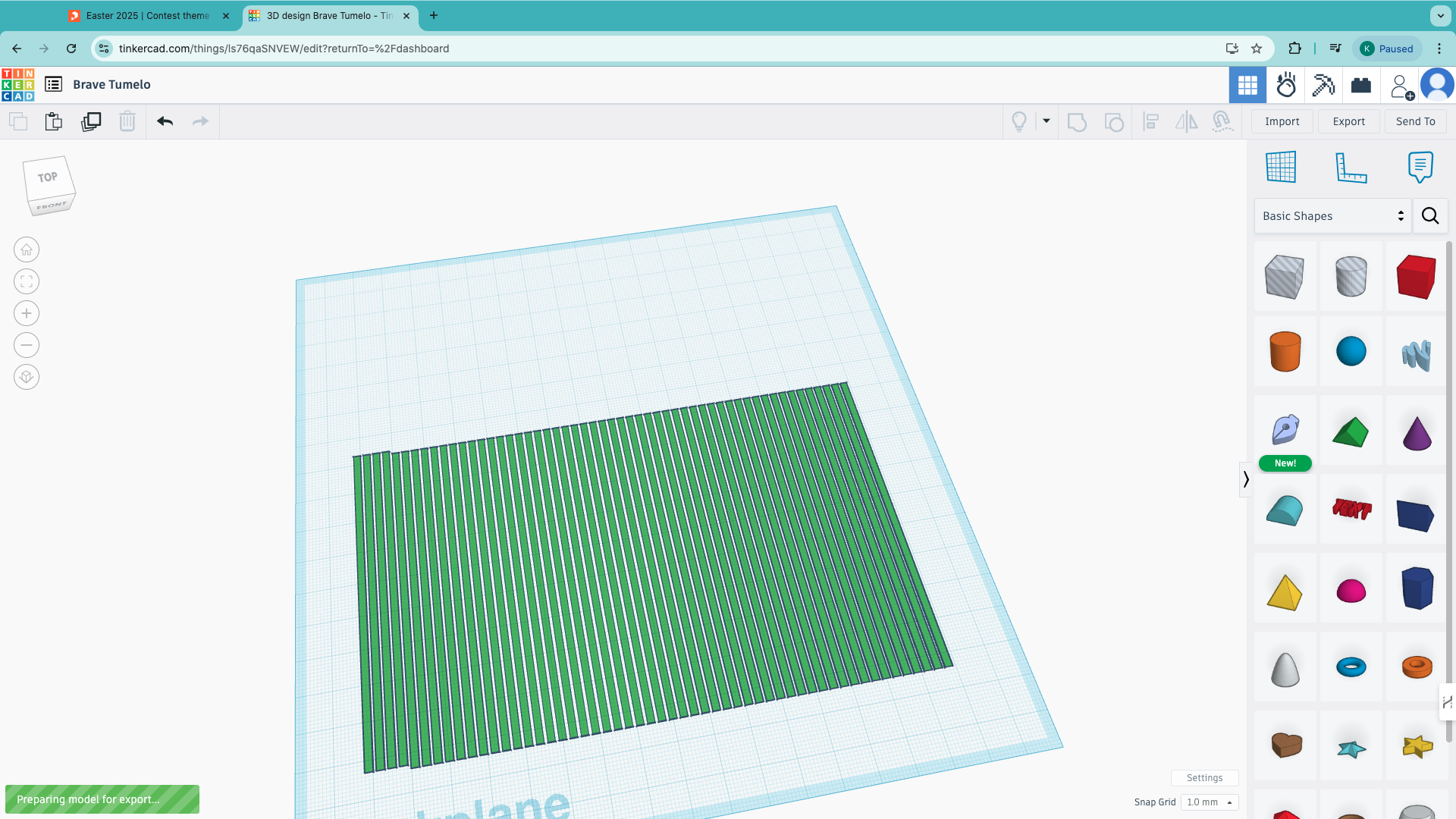This screenshot has height=819, width=1456.
Task: Toggle the Show all lightbulb icon
Action: coord(1019,121)
